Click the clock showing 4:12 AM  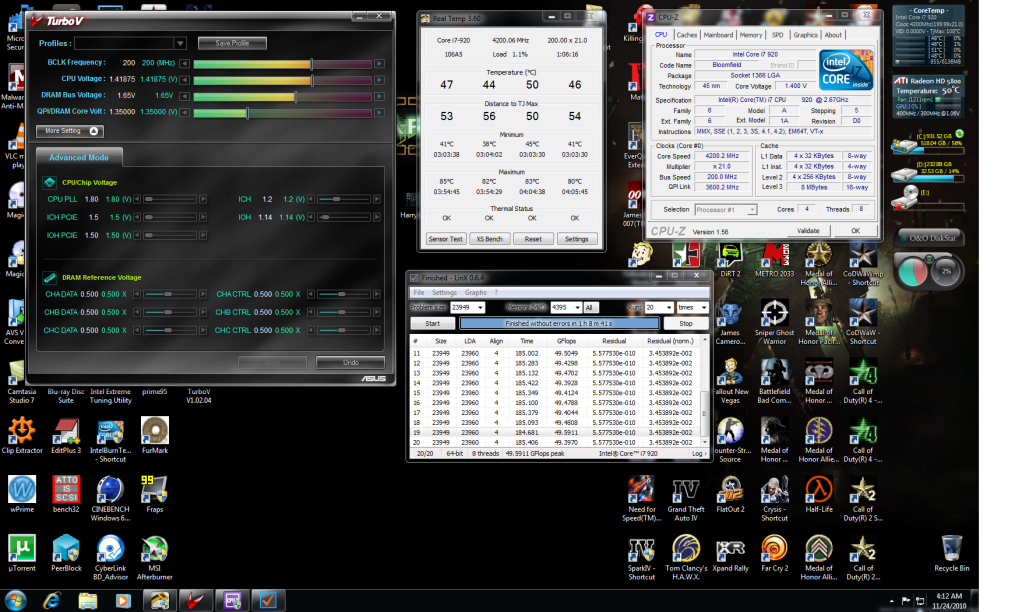coord(949,596)
